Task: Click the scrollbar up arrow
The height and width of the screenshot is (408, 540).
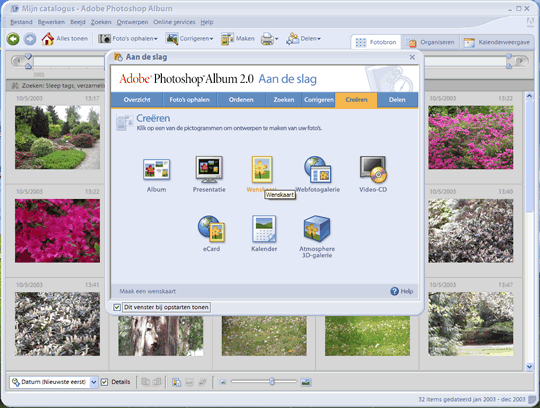Action: coord(529,96)
